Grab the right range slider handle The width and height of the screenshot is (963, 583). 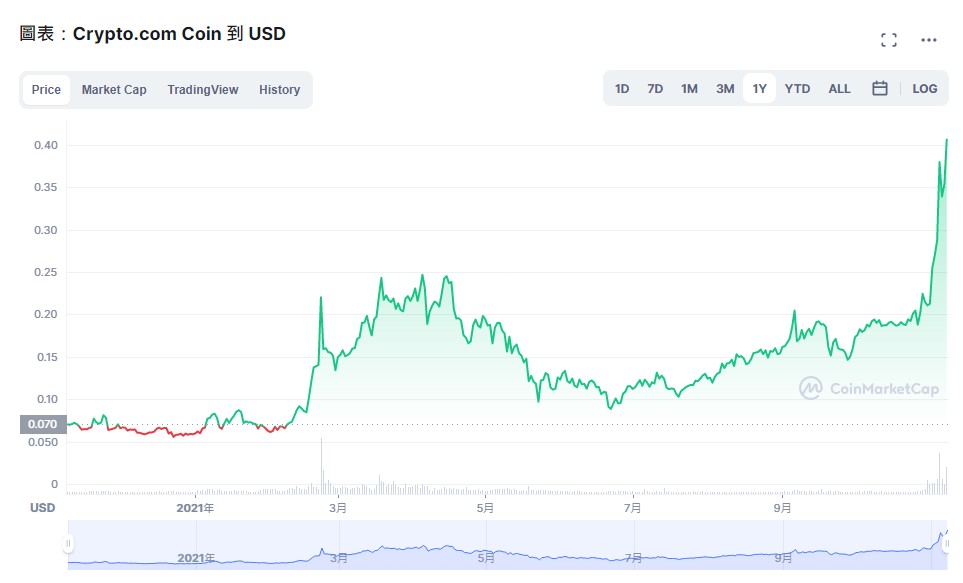946,544
